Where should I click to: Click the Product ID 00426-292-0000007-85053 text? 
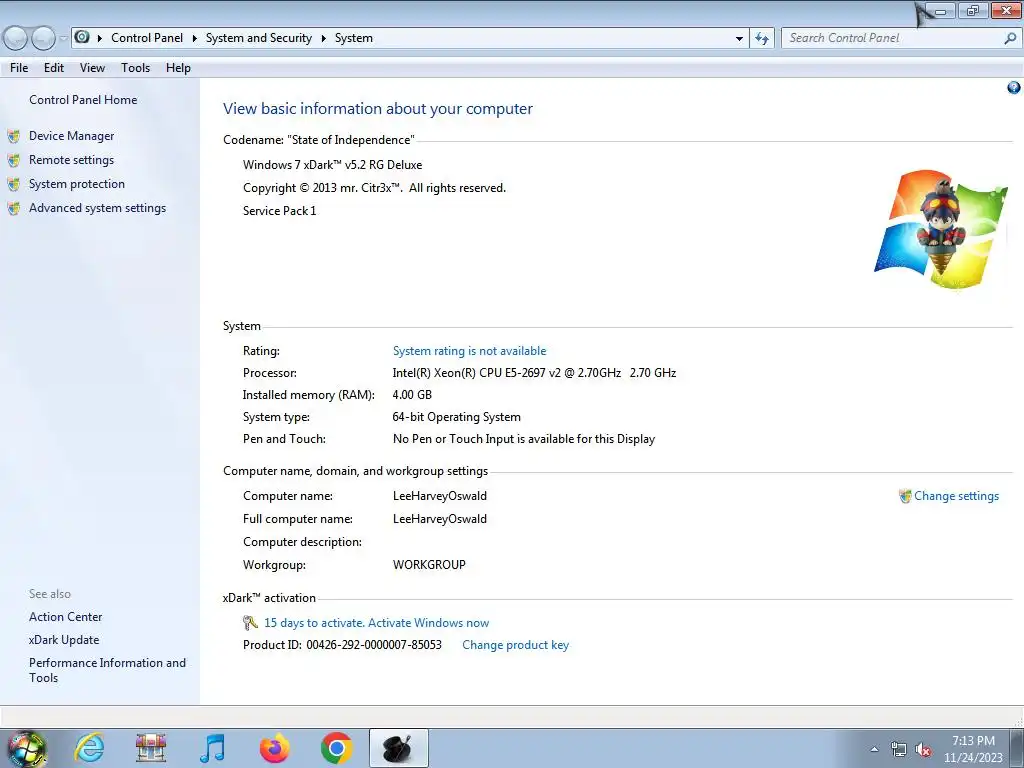tap(342, 645)
